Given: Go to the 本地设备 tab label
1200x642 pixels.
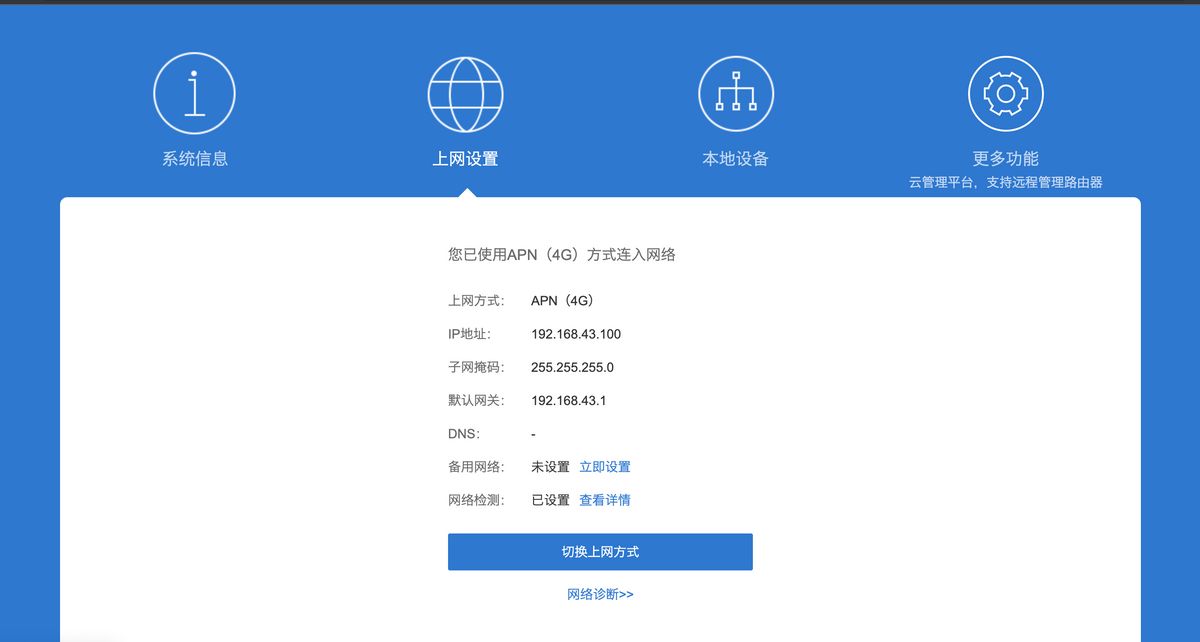Looking at the screenshot, I should (735, 159).
